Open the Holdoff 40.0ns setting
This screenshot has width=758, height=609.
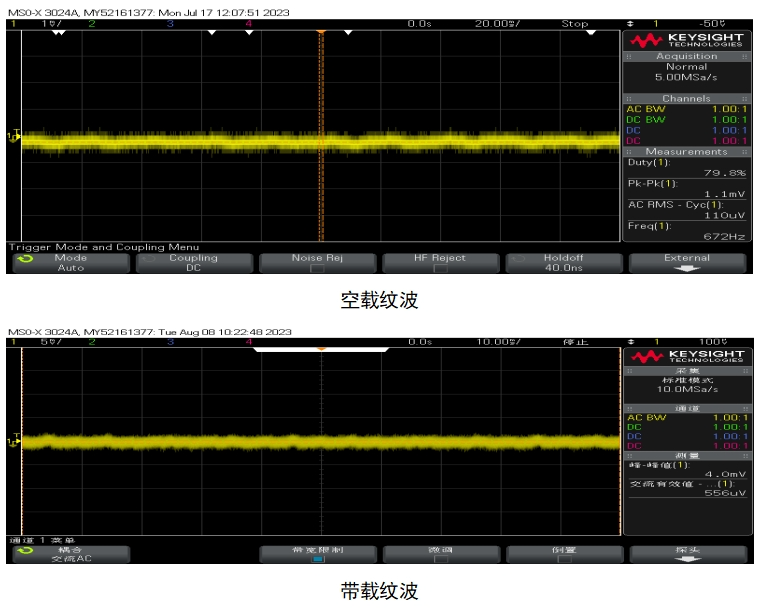click(564, 263)
